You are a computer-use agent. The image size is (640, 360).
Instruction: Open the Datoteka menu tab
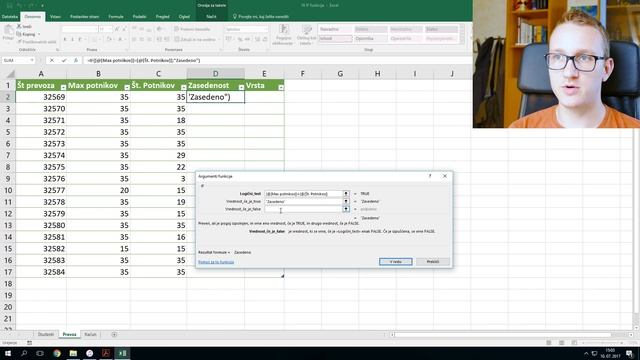(10, 17)
